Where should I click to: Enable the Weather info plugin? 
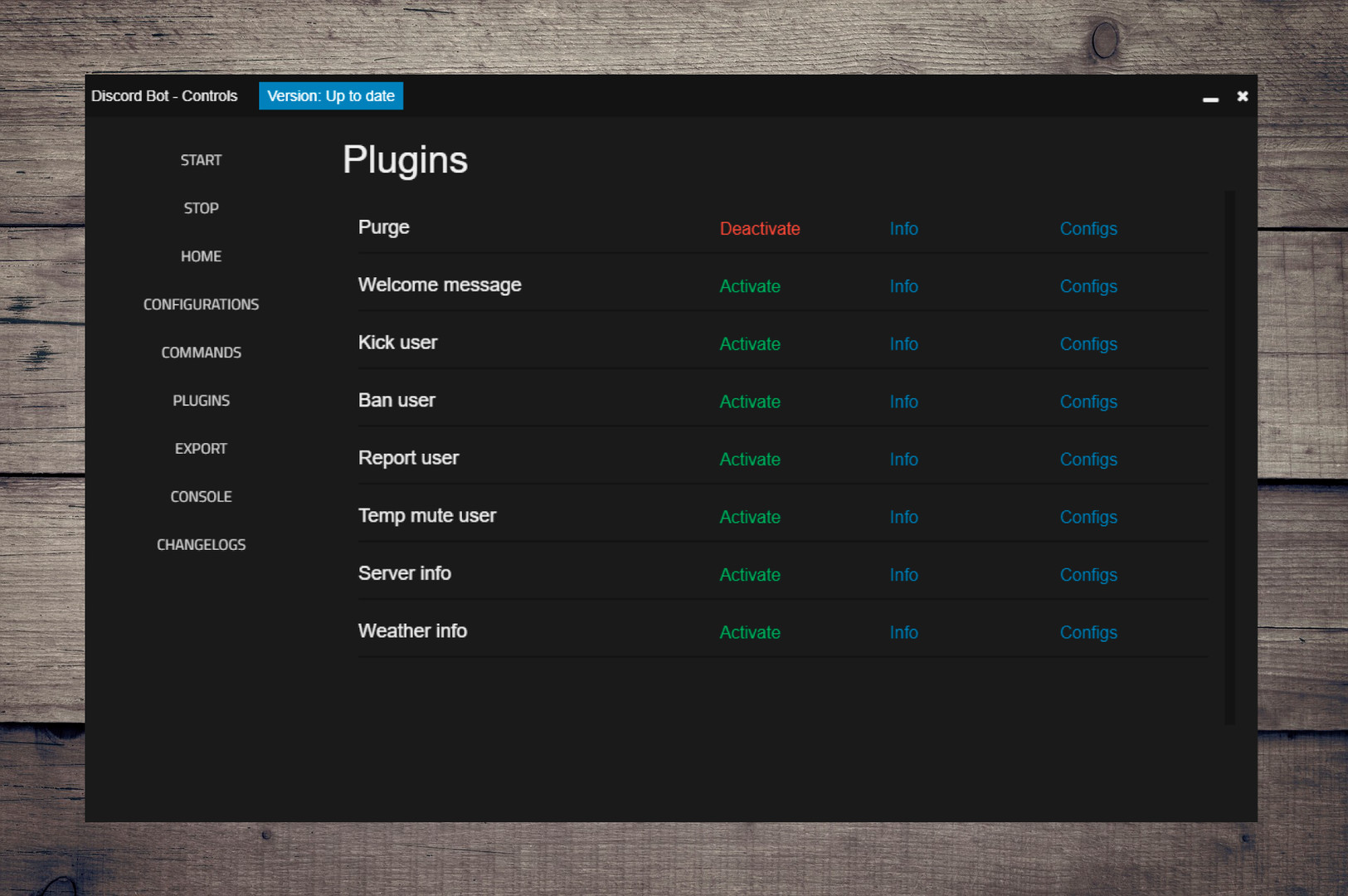[749, 632]
